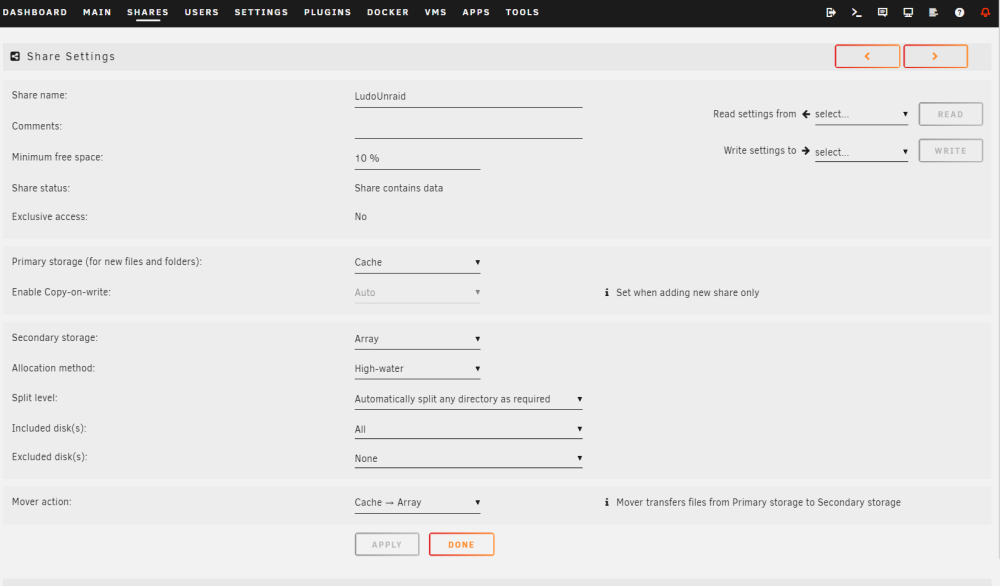1000x586 pixels.
Task: Click the 'Split level:' label
Action: (x=34, y=397)
